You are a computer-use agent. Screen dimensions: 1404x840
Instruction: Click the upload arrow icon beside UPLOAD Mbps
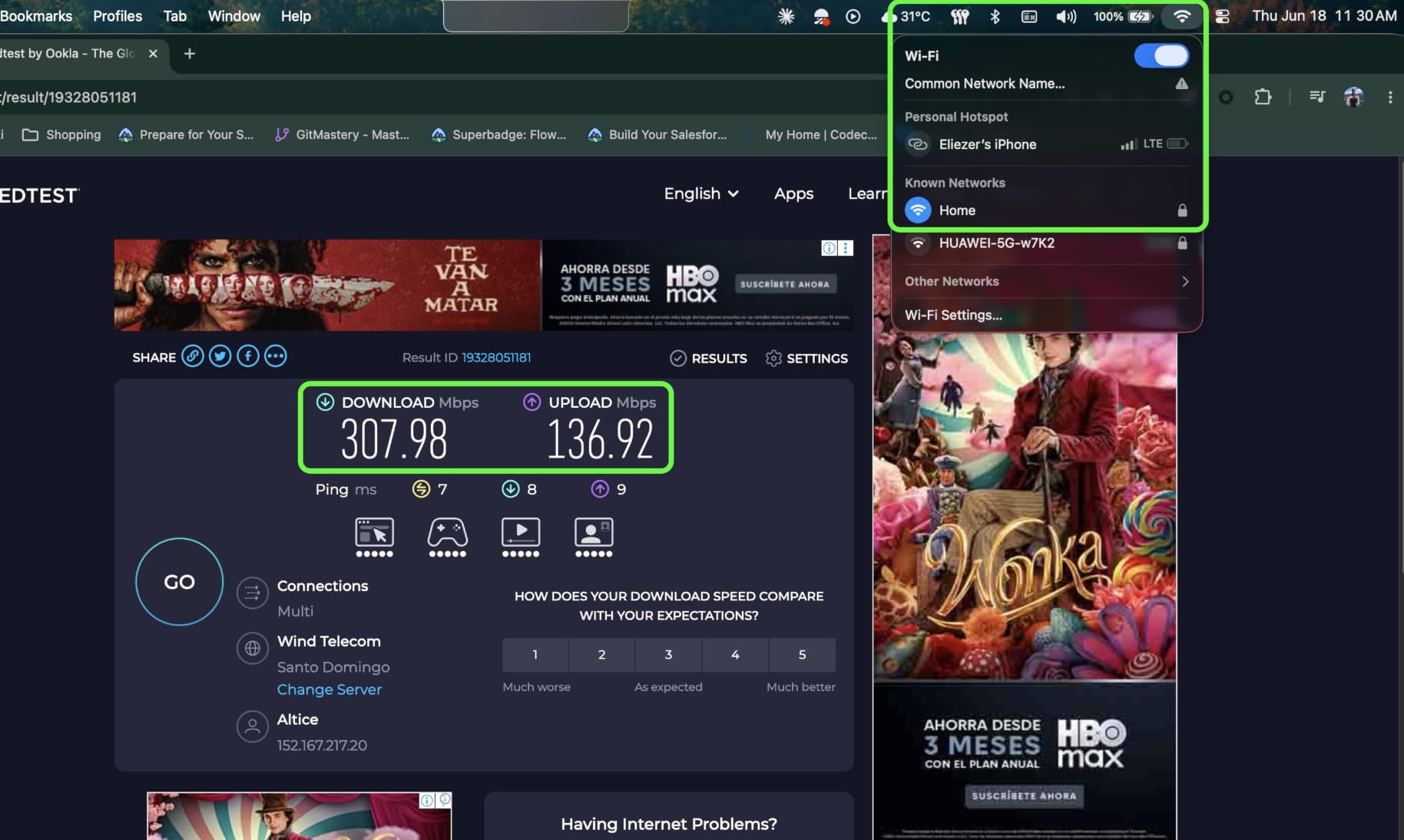point(531,402)
